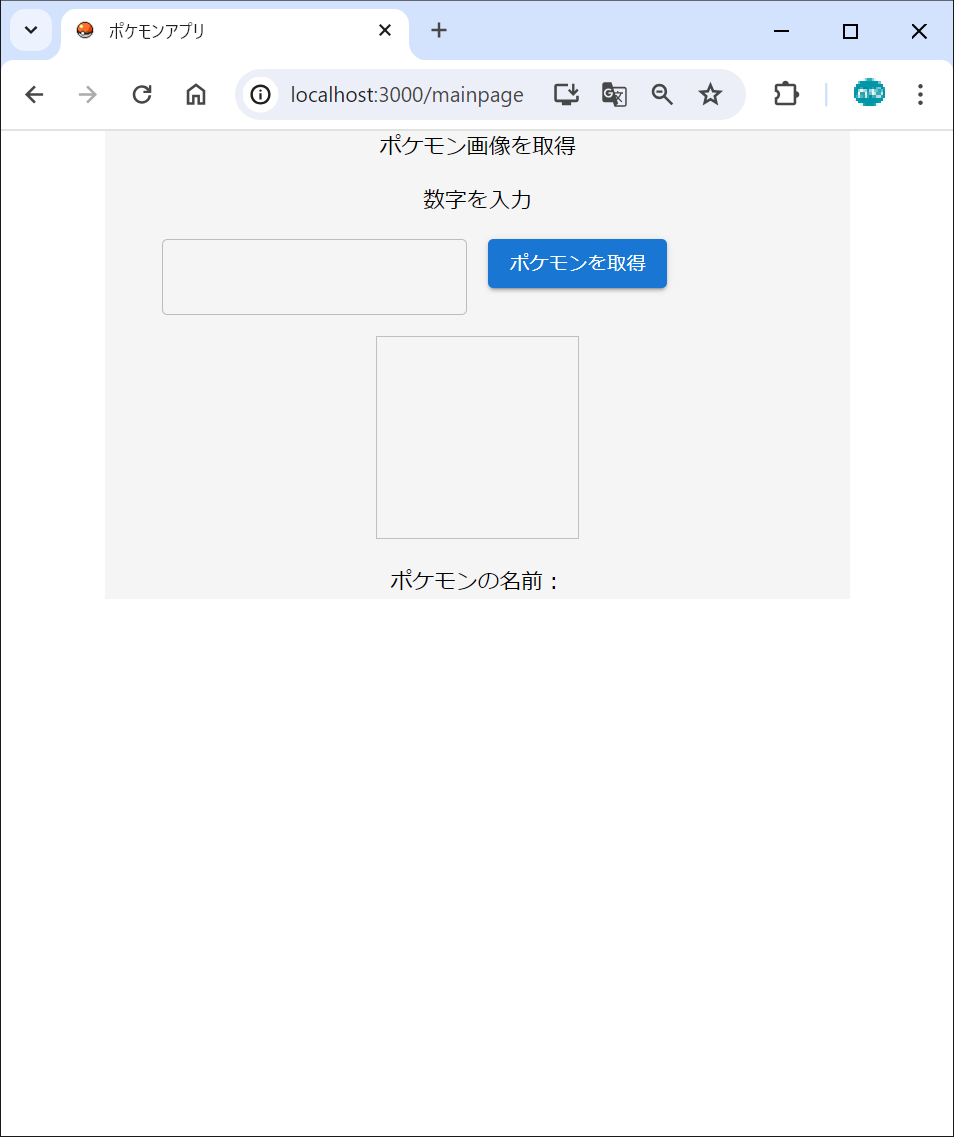Click the ポケモンを取得 button
Image resolution: width=954 pixels, height=1137 pixels.
[577, 263]
